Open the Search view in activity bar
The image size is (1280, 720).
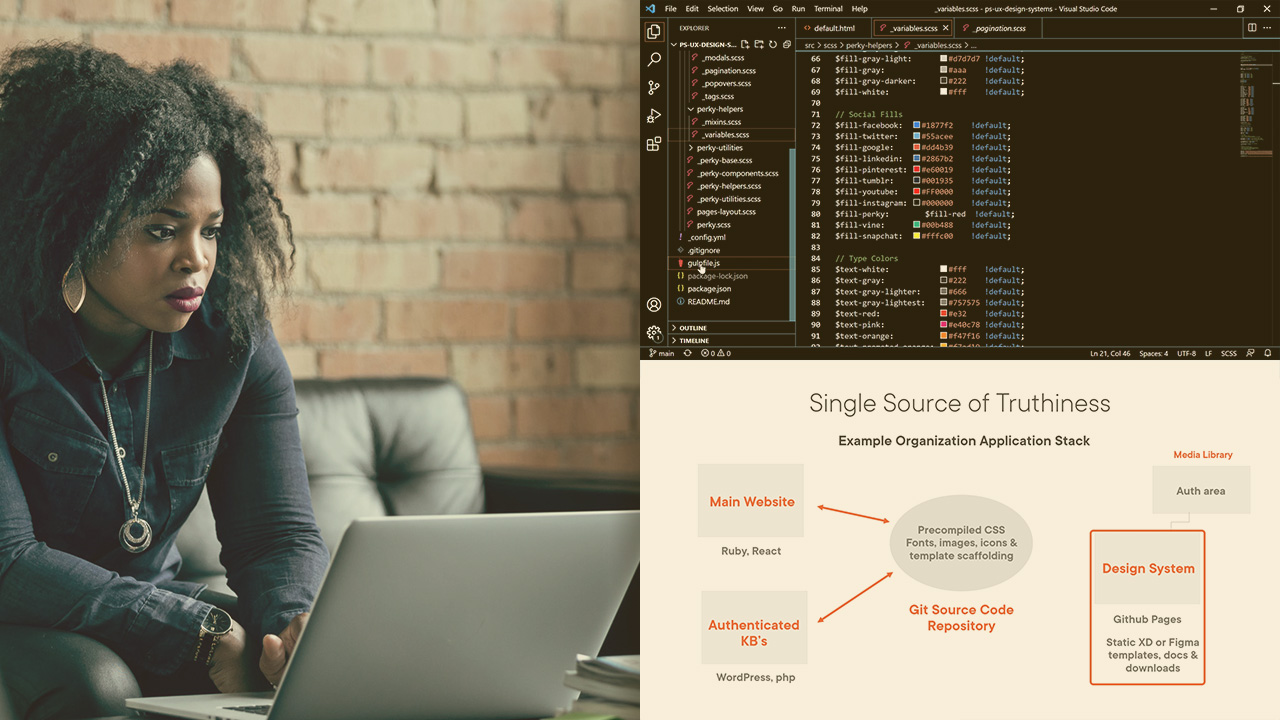654,60
